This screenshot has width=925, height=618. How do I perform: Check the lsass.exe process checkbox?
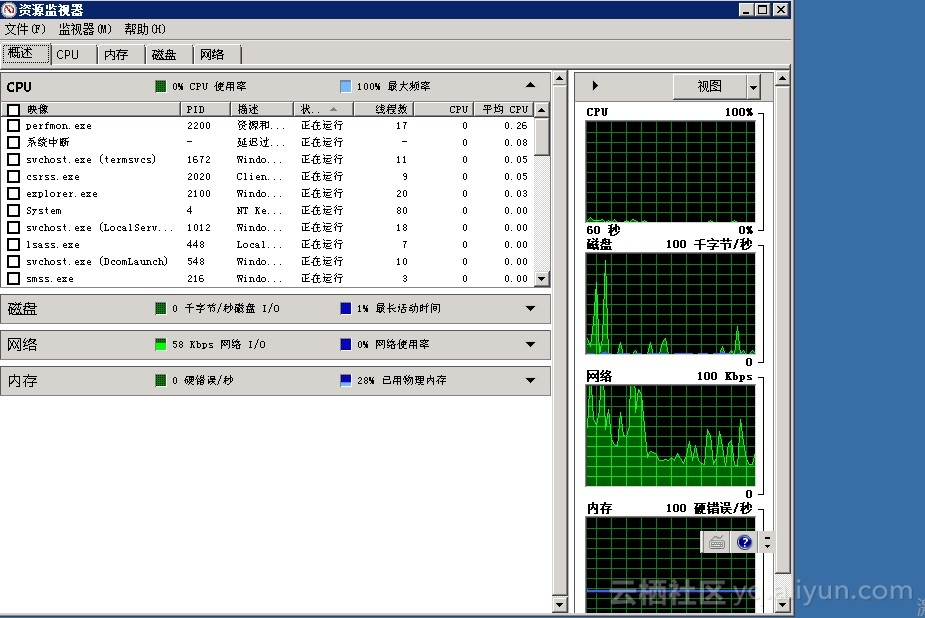[x=14, y=244]
